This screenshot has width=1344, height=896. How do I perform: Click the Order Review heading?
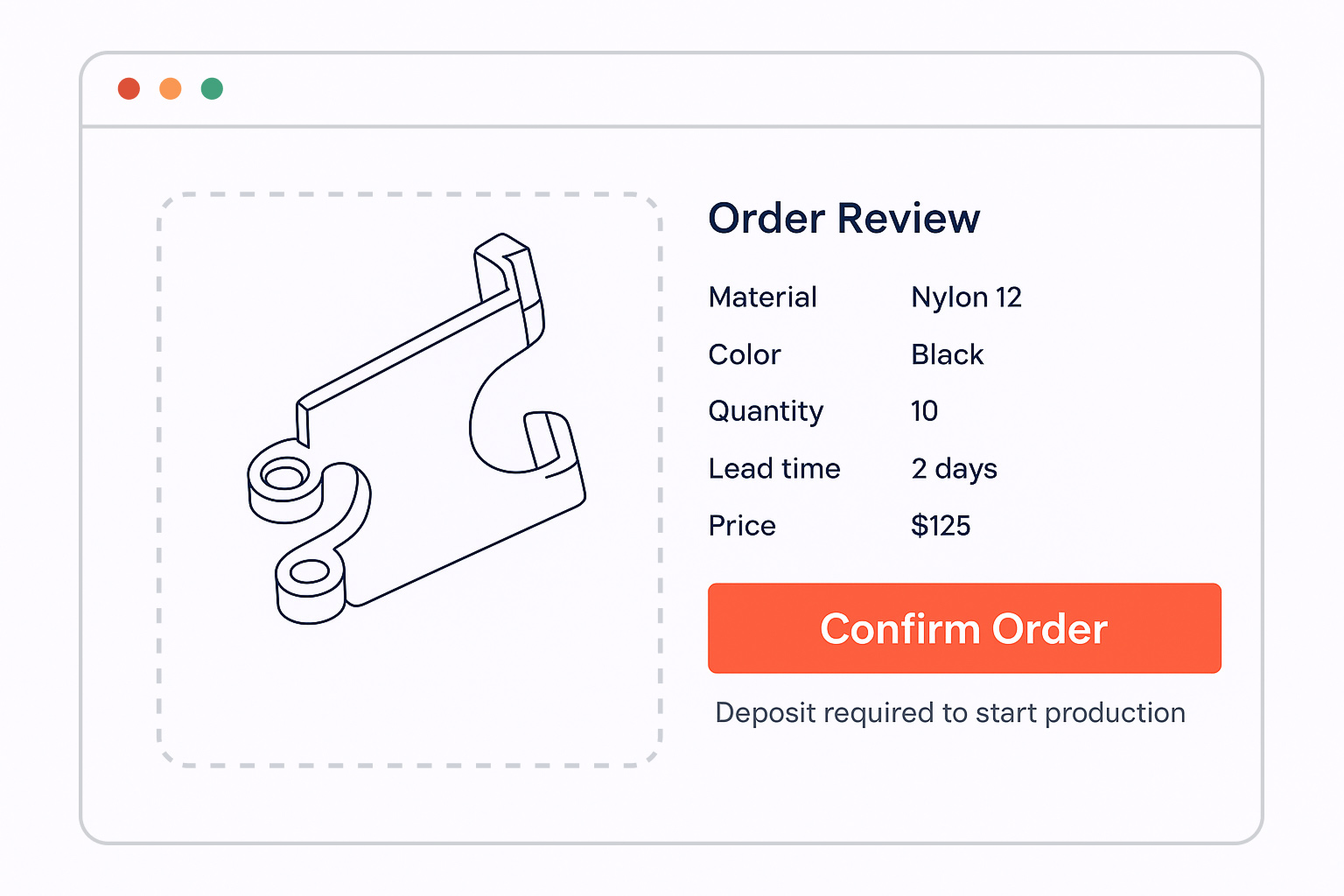tap(843, 218)
